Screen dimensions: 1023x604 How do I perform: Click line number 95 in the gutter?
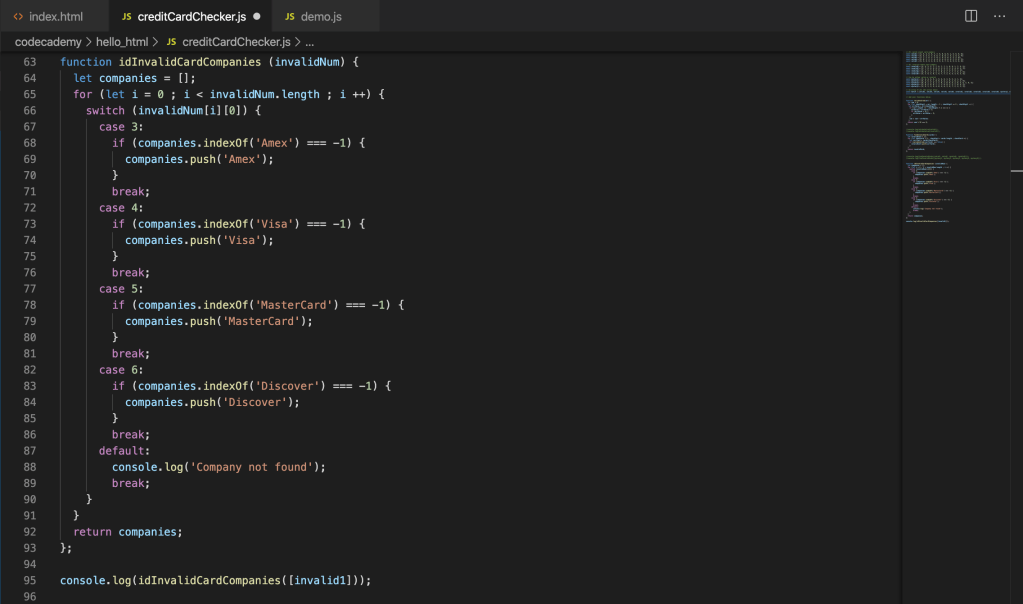pos(28,580)
